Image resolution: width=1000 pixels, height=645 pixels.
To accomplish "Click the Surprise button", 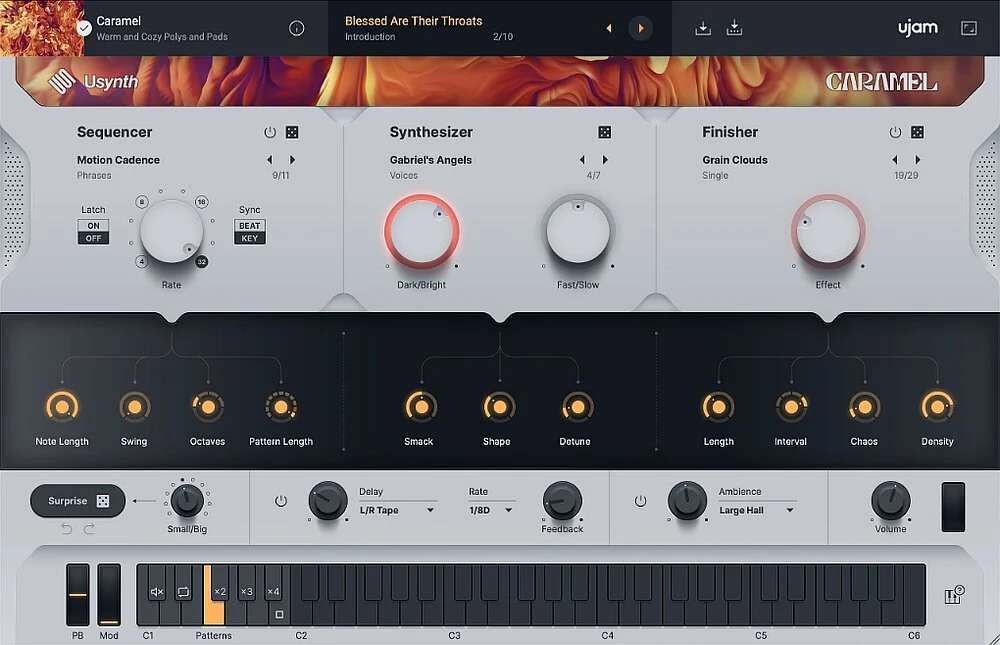I will 68,501.
